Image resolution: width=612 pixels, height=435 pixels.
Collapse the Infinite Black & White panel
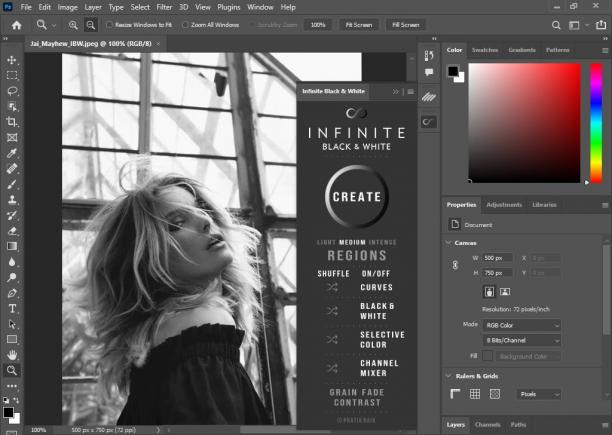[x=396, y=92]
